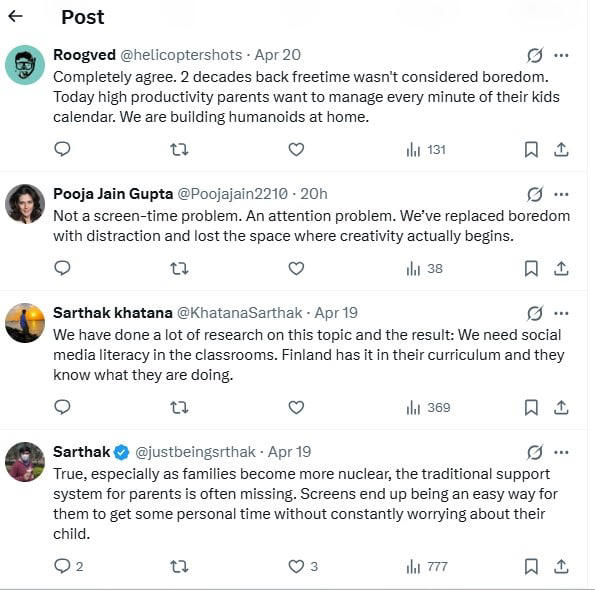Share Pooja Jain Gupta's post
Image resolution: width=595 pixels, height=590 pixels.
pos(561,269)
